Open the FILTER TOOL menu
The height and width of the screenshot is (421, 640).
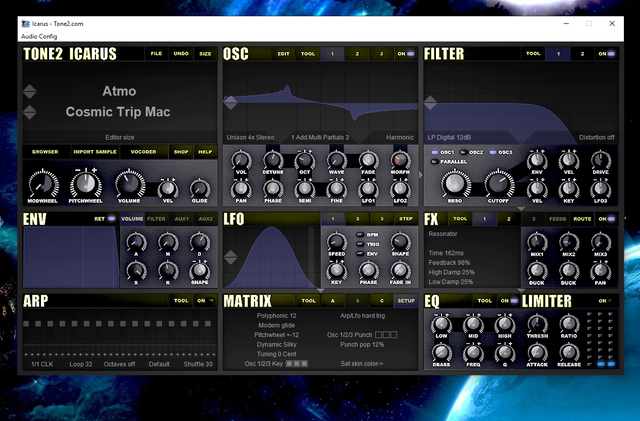[x=533, y=53]
